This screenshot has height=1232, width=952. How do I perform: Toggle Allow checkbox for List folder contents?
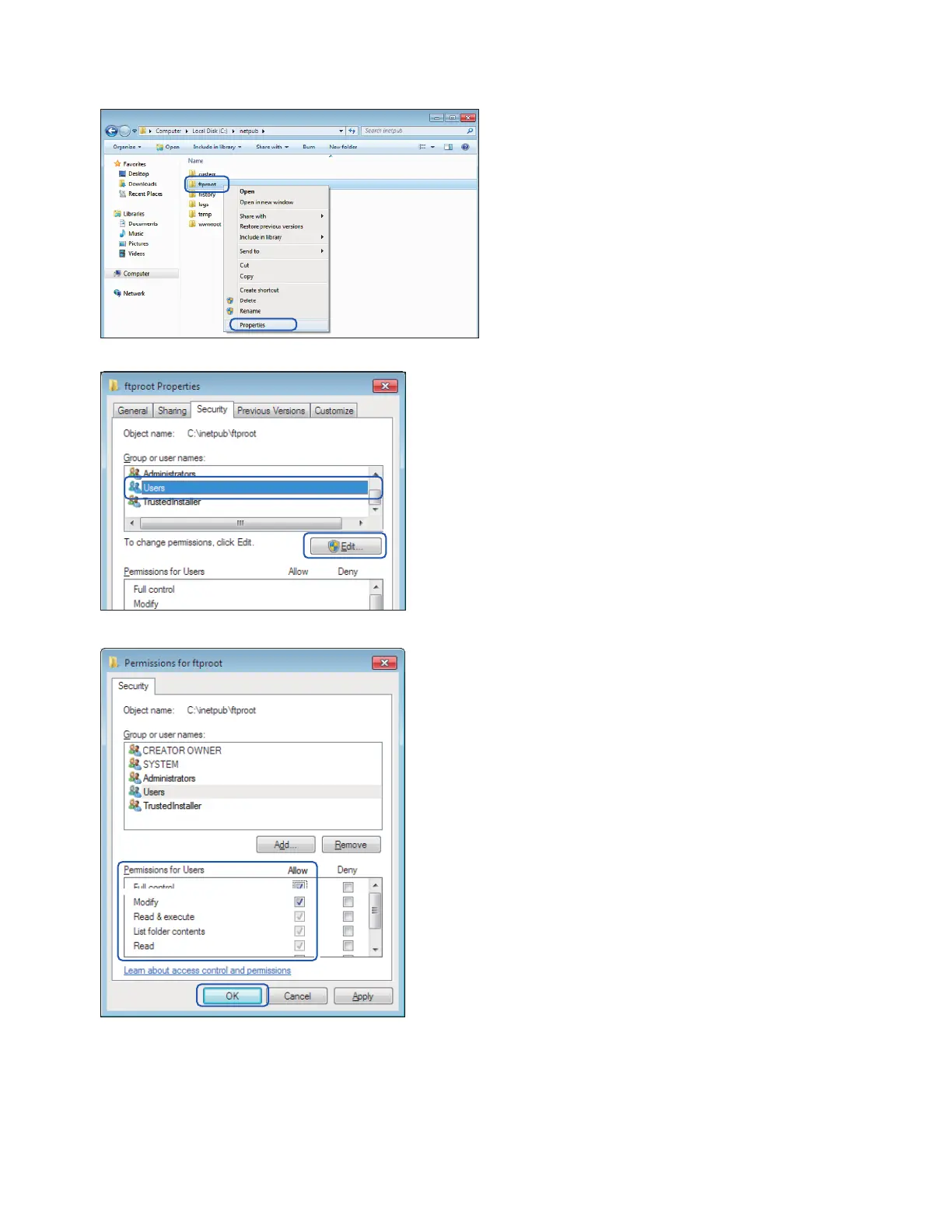[x=299, y=932]
